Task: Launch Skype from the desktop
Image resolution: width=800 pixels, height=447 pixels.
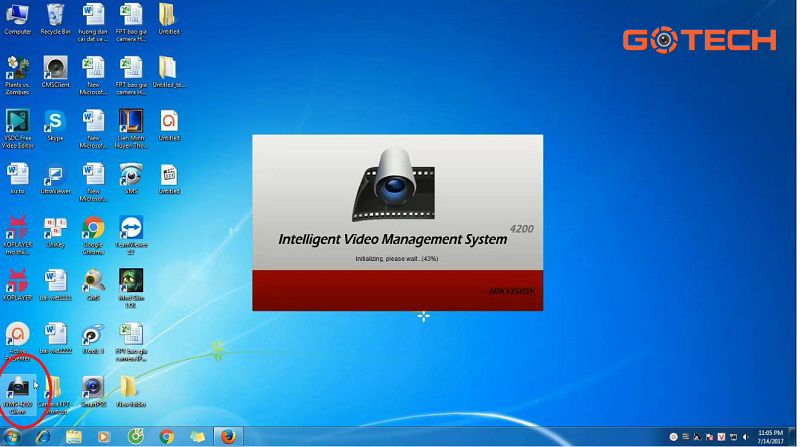Action: 55,122
